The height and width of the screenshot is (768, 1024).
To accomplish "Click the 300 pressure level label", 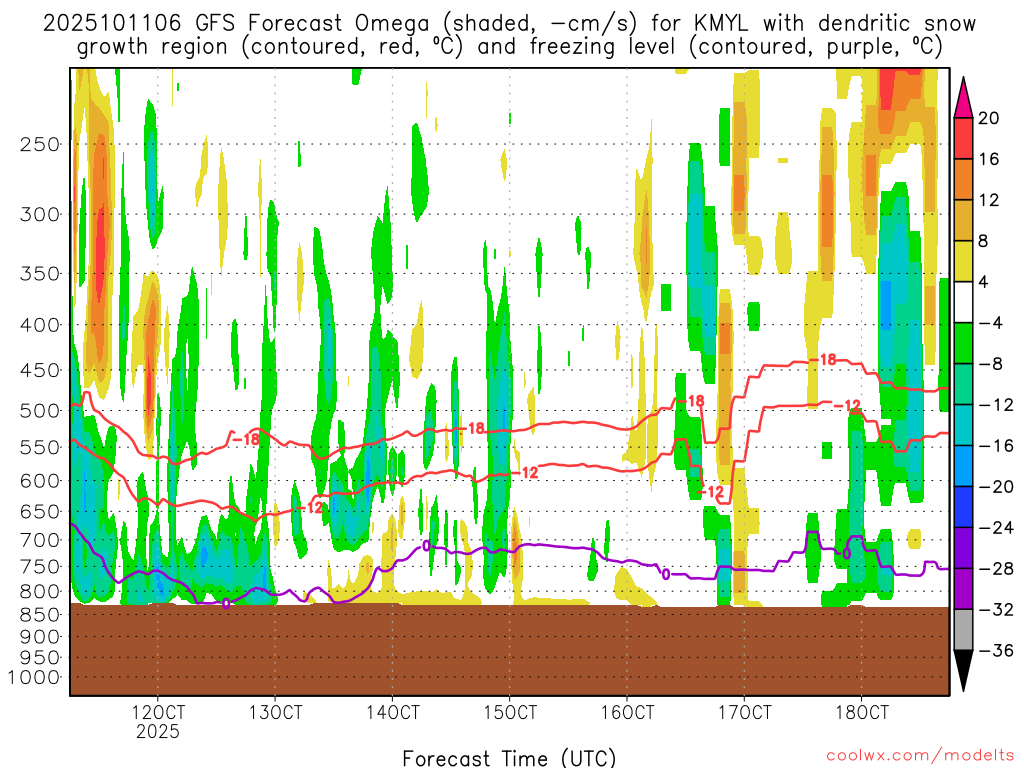I will [x=40, y=214].
